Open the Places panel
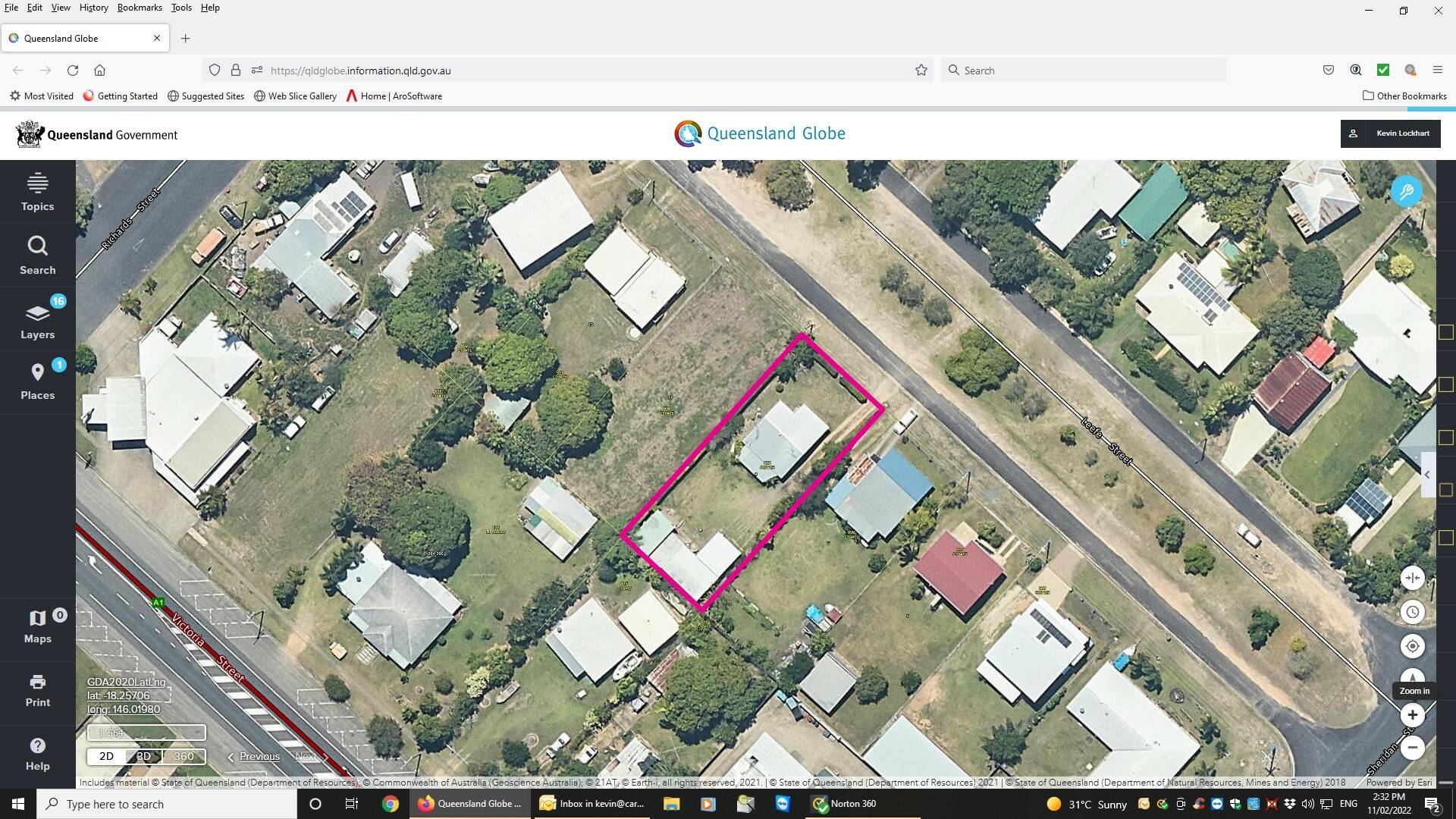This screenshot has width=1456, height=819. (x=37, y=381)
